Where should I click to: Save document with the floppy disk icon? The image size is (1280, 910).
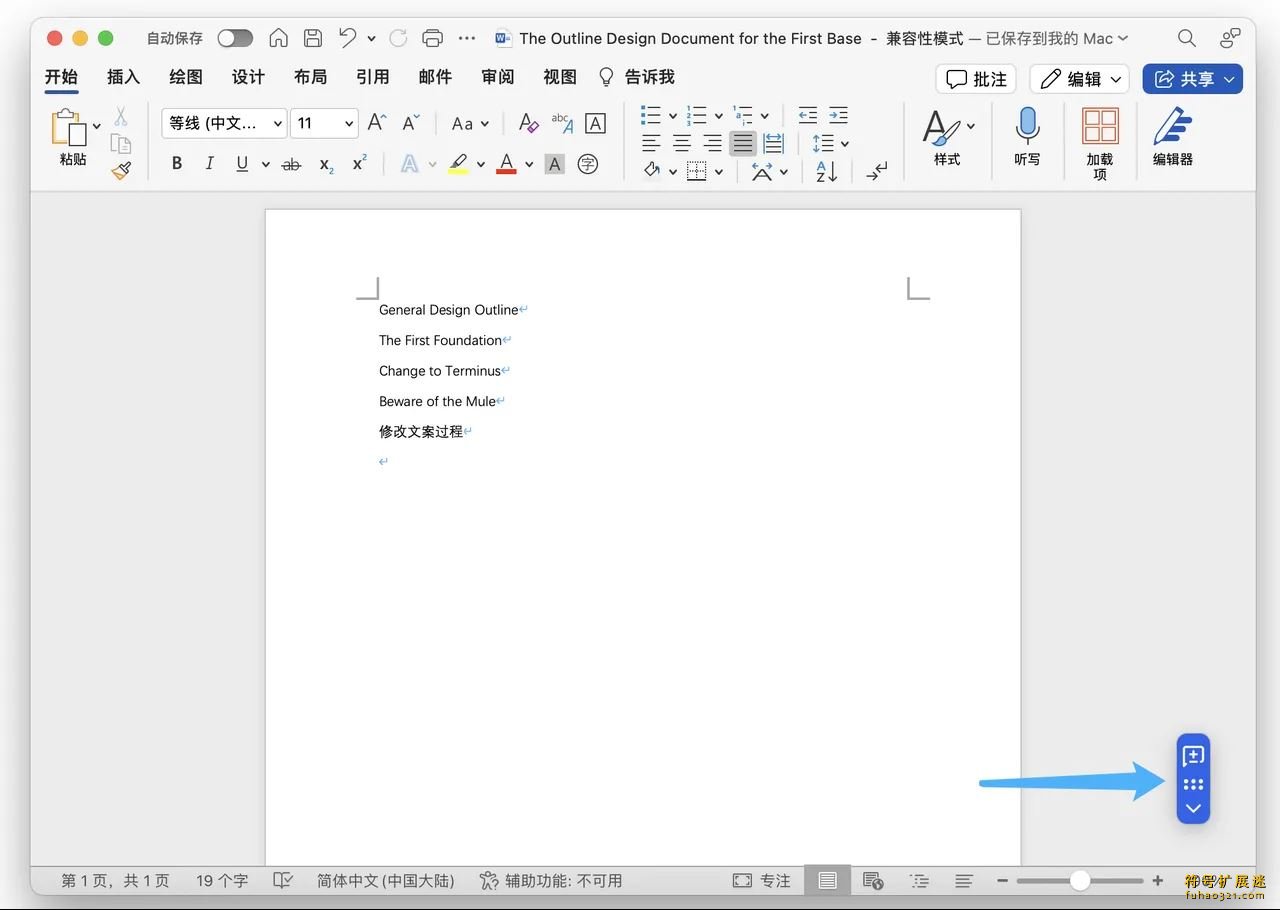313,38
